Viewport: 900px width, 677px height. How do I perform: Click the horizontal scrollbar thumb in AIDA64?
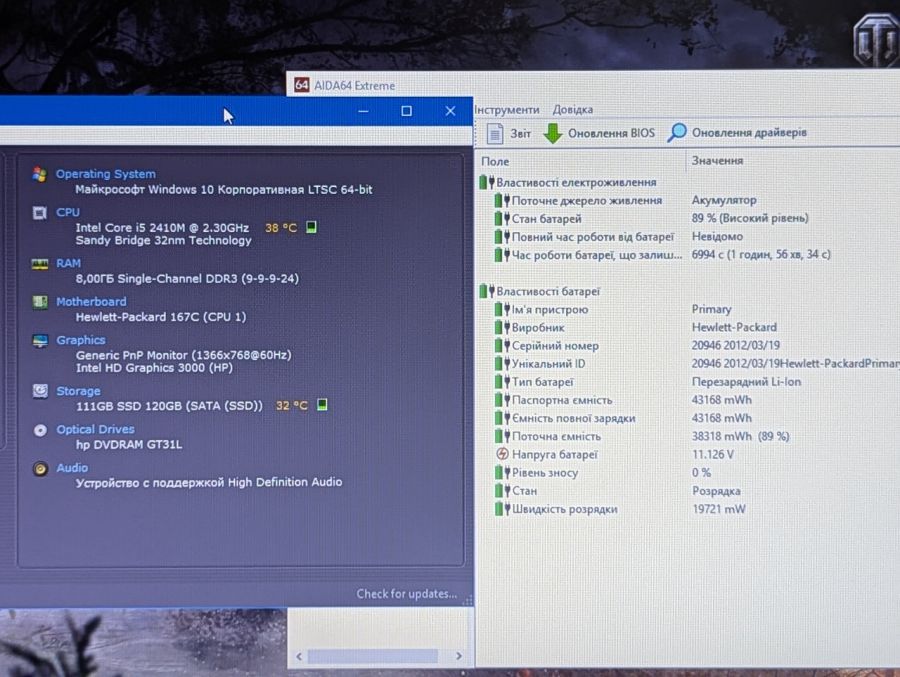pyautogui.click(x=373, y=656)
